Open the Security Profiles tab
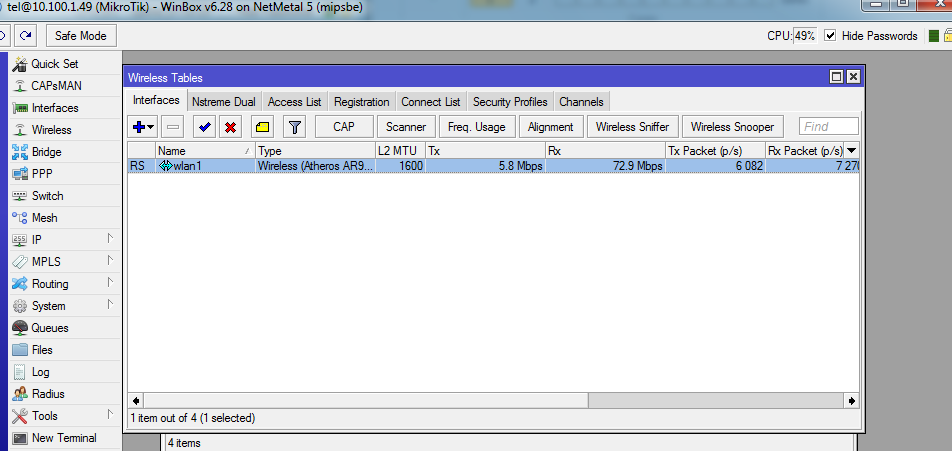952x460 pixels. click(x=510, y=102)
